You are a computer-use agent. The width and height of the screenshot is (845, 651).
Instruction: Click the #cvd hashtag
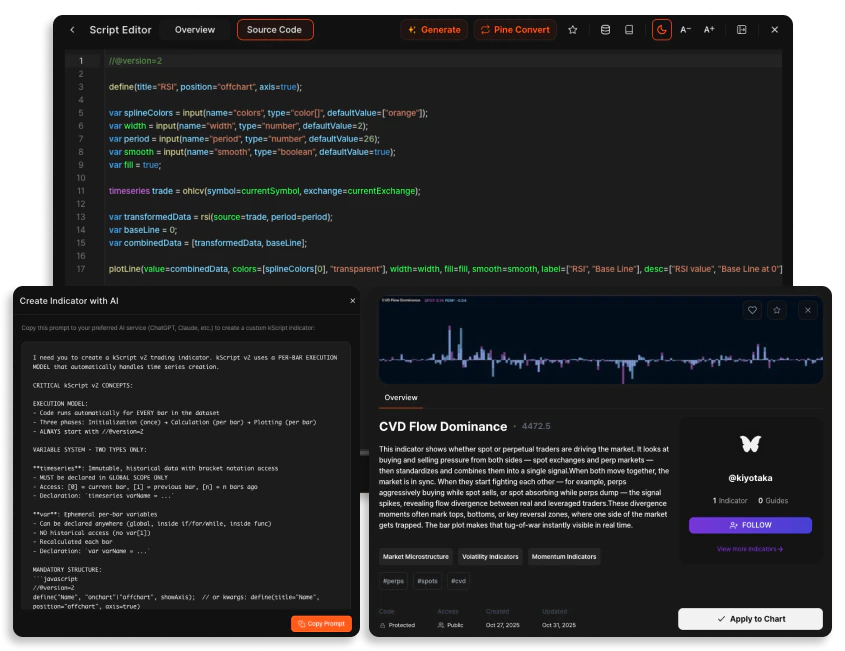459,581
